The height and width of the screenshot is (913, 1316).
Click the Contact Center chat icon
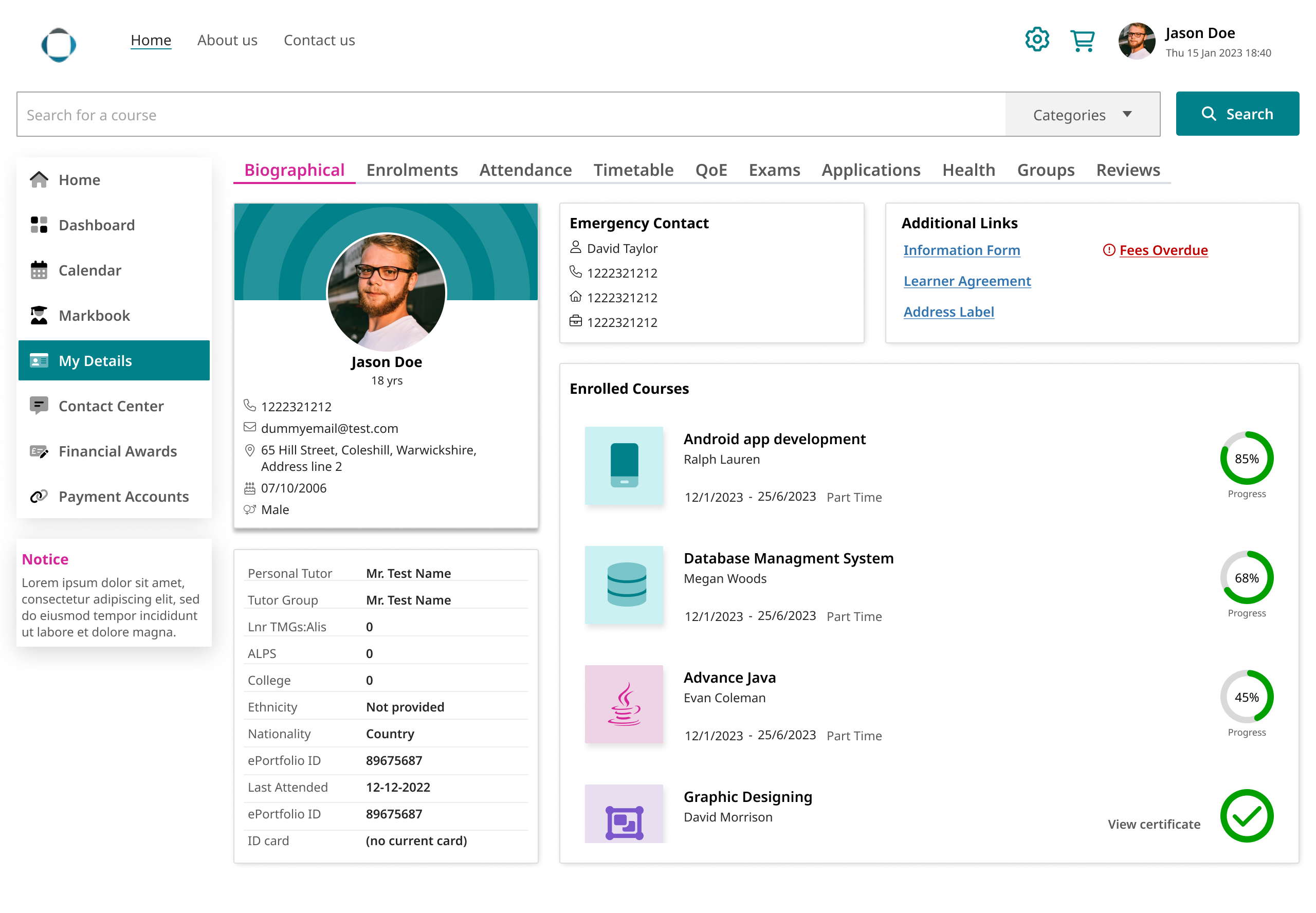click(x=39, y=406)
